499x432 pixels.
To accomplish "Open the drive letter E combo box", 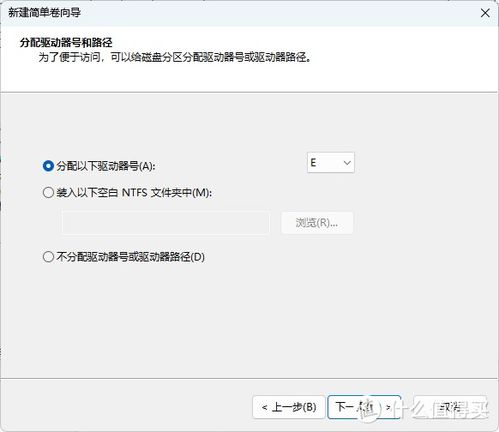I will point(331,163).
